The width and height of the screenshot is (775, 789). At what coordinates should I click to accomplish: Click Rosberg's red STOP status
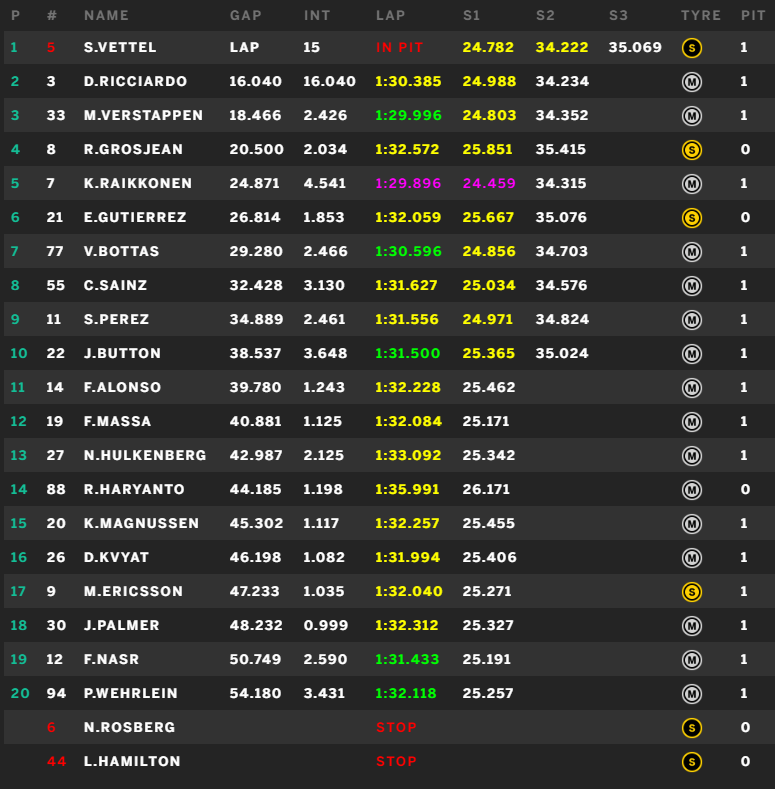(396, 727)
